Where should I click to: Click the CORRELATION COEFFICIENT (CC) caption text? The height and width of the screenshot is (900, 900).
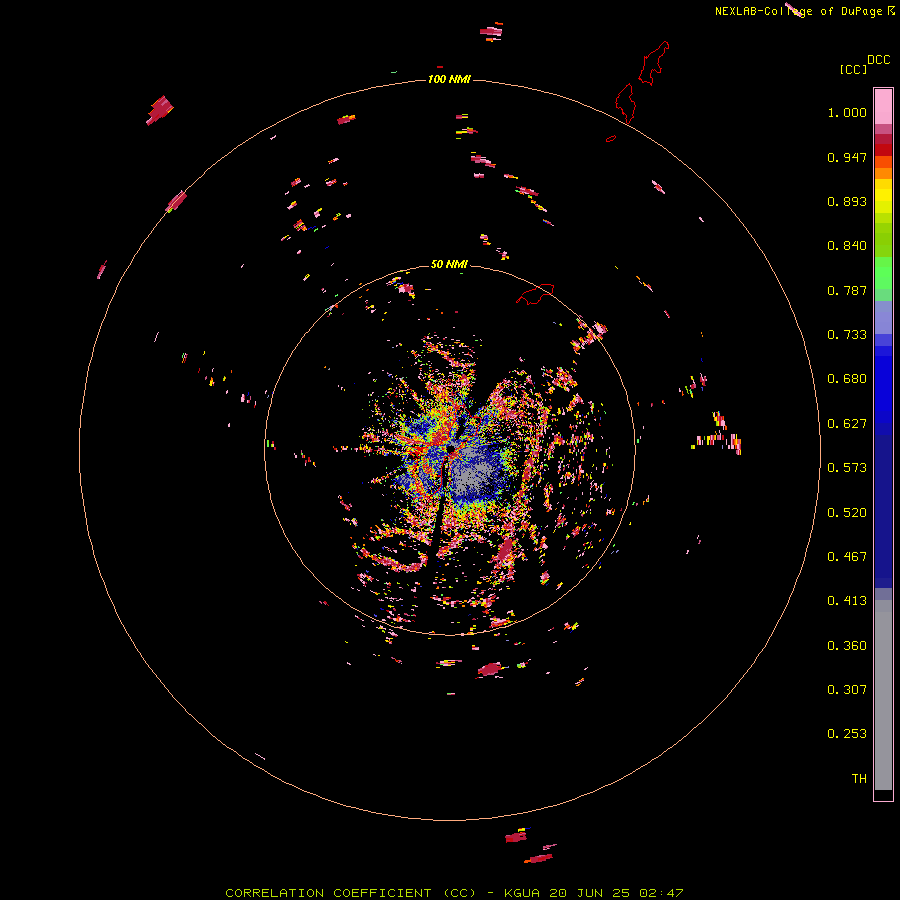pos(350,893)
